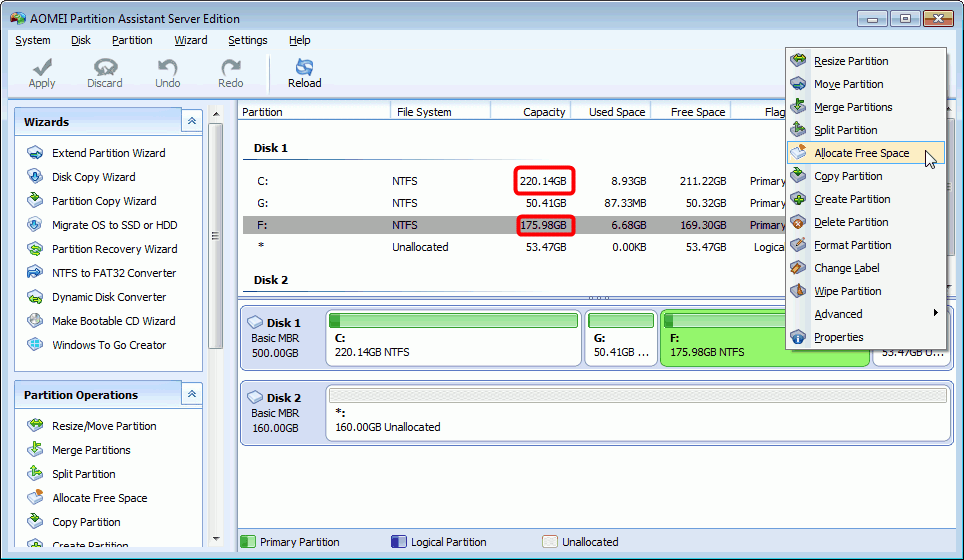
Task: Open the Disk Copy Wizard icon
Action: (x=35, y=176)
